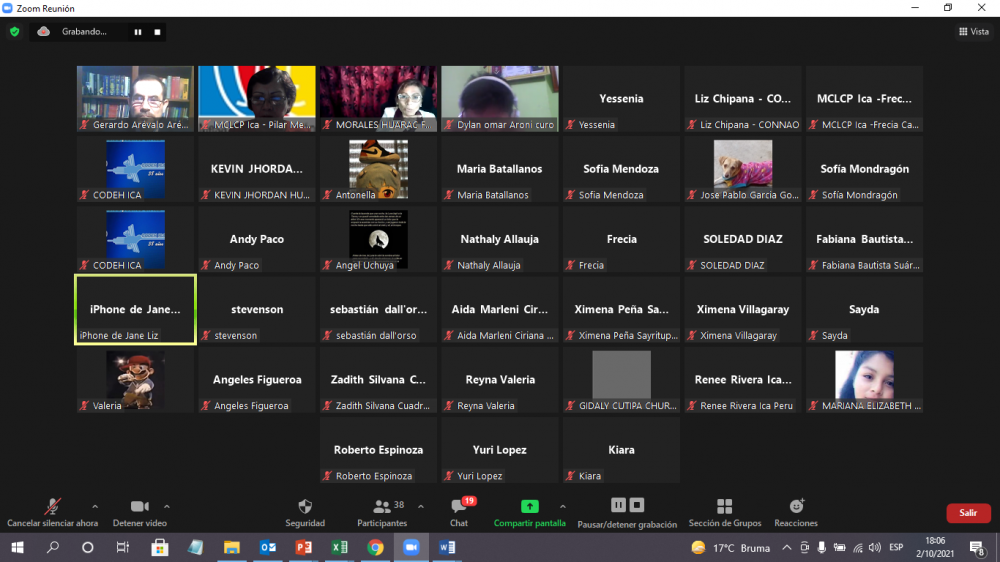Open the Reacciones menu
This screenshot has width=1000, height=562.
tap(796, 507)
